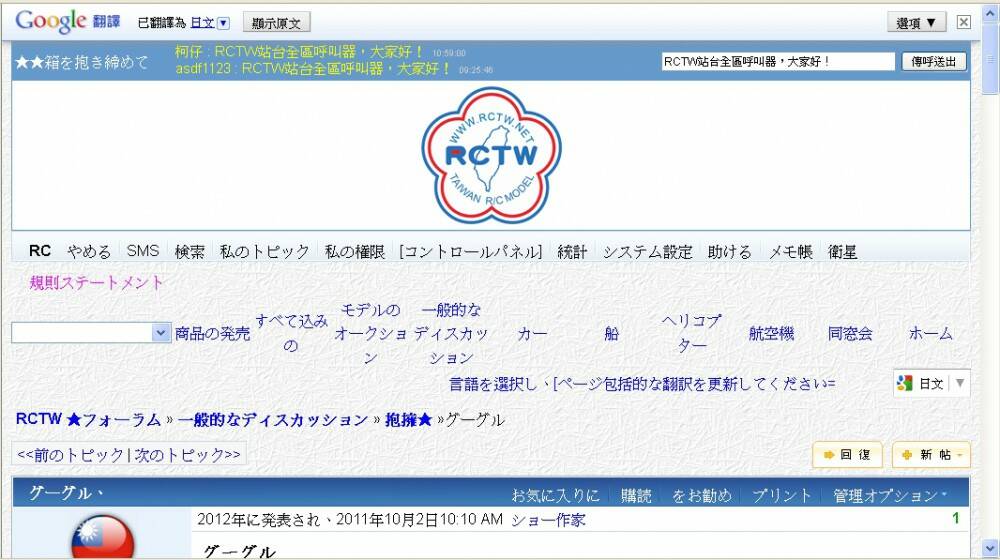Click the Google translate widget icon
The height and width of the screenshot is (560, 1000).
[x=904, y=383]
